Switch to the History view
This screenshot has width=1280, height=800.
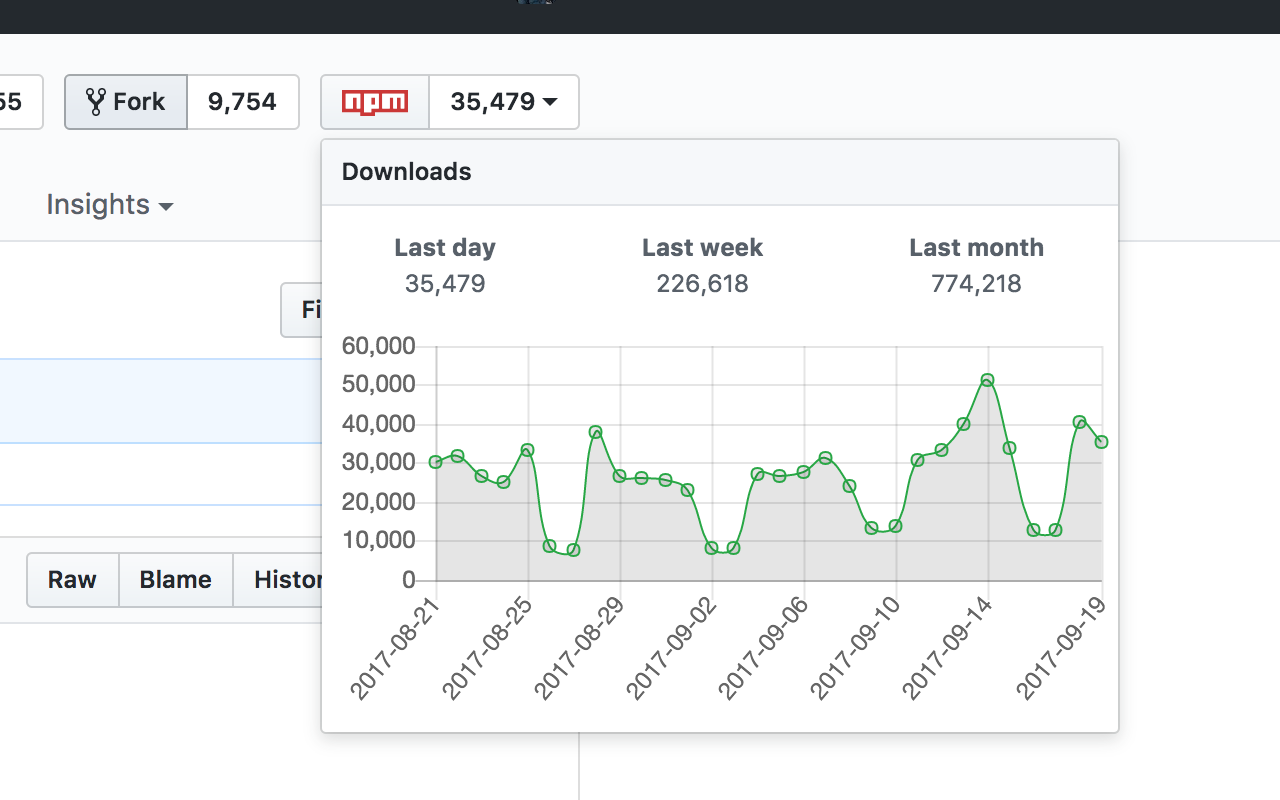pos(290,579)
